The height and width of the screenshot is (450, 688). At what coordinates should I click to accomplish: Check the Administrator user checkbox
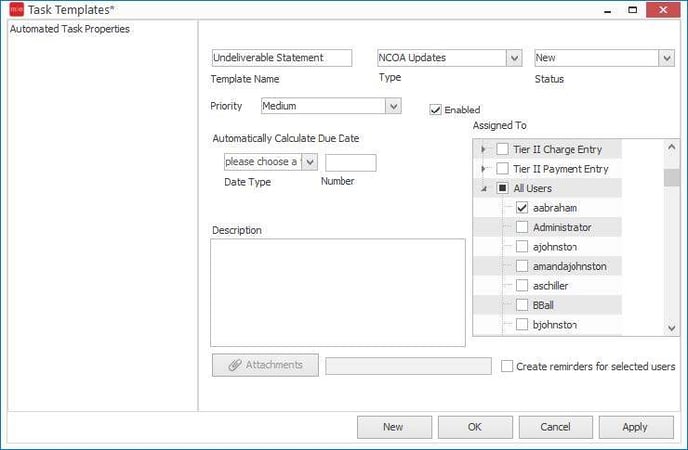click(522, 227)
